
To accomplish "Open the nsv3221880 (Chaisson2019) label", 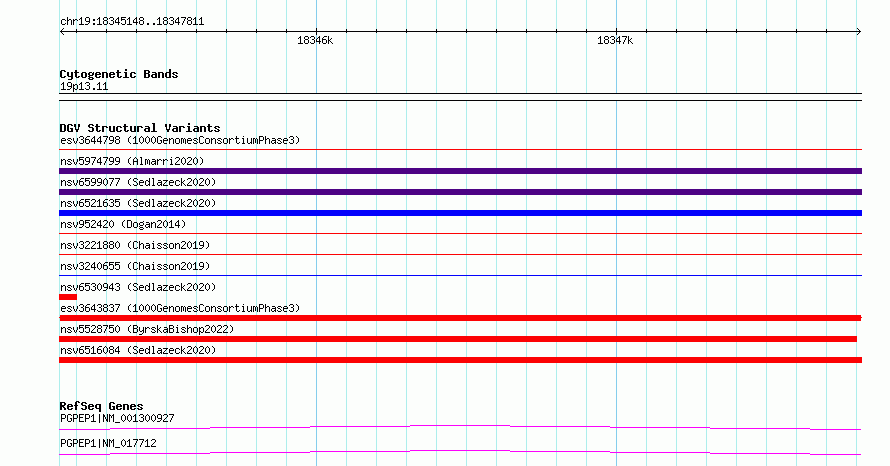I will [135, 245].
